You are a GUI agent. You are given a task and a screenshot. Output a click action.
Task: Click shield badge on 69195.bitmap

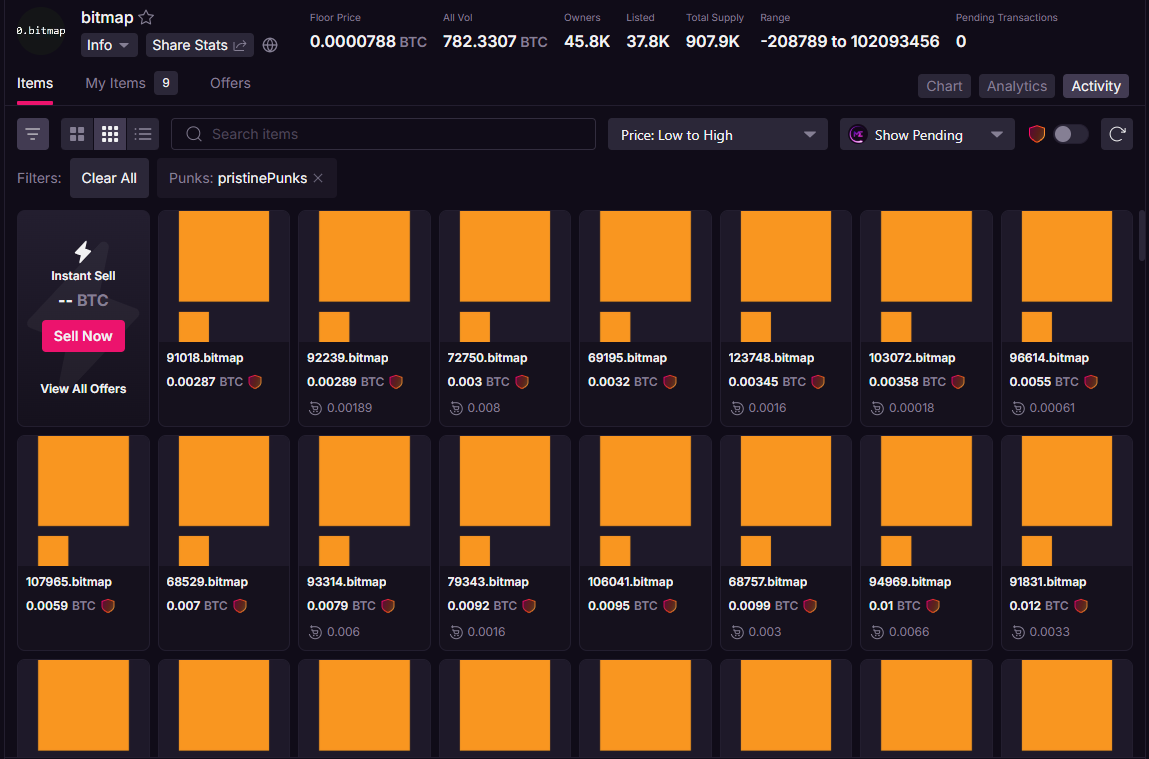670,382
